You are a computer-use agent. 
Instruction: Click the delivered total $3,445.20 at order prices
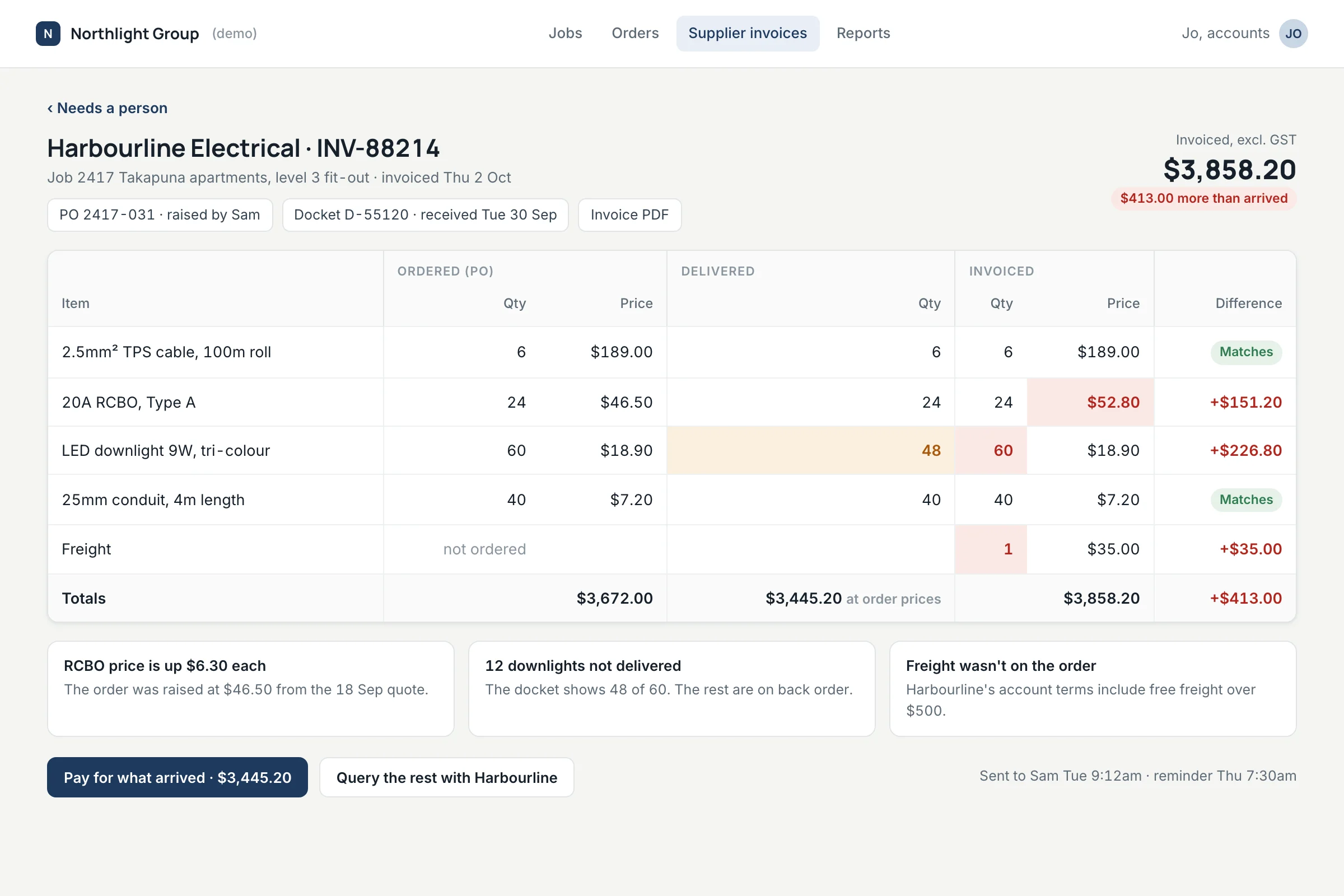853,598
